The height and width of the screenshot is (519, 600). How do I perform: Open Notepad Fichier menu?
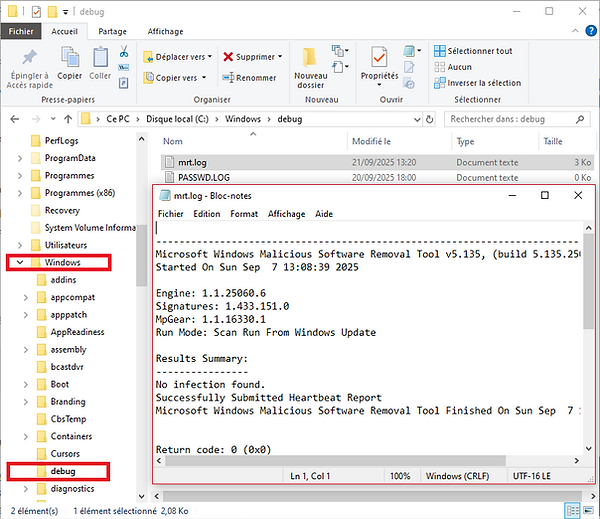pos(171,214)
